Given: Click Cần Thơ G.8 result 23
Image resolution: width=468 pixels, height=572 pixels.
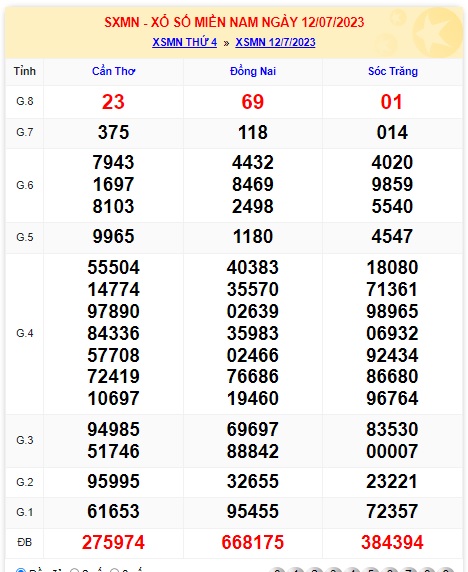Looking at the screenshot, I should click(x=113, y=102).
